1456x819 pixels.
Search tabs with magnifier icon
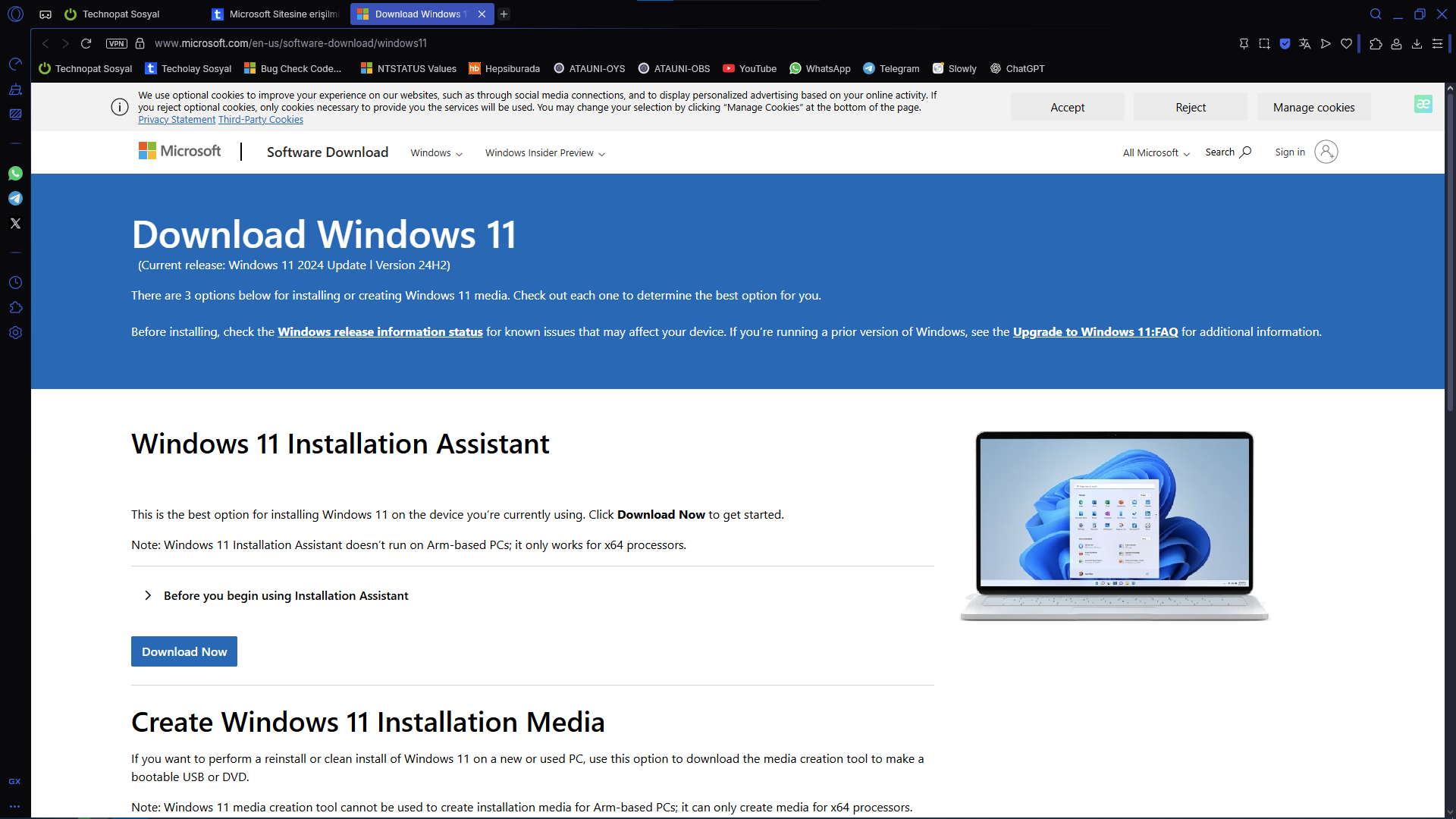(x=1376, y=14)
